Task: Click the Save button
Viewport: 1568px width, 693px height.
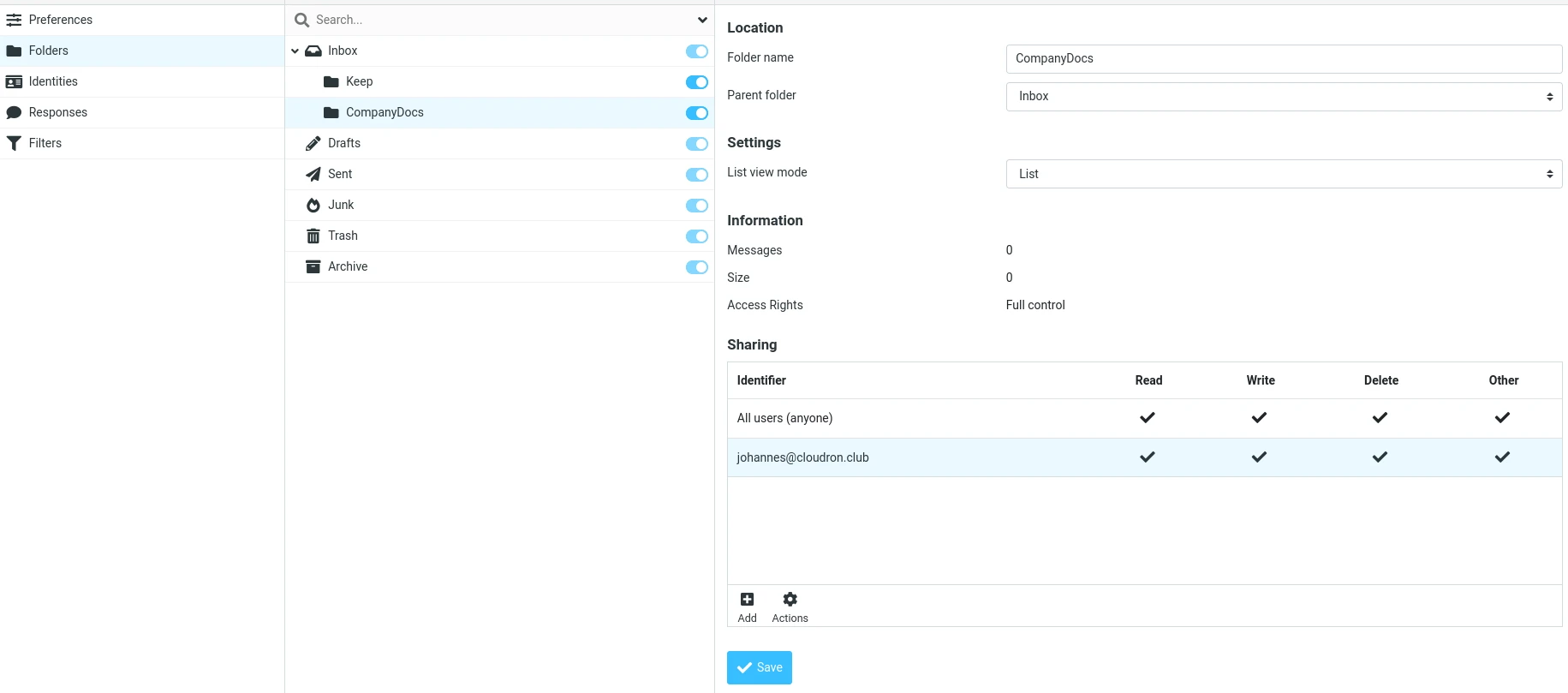Action: [x=759, y=667]
